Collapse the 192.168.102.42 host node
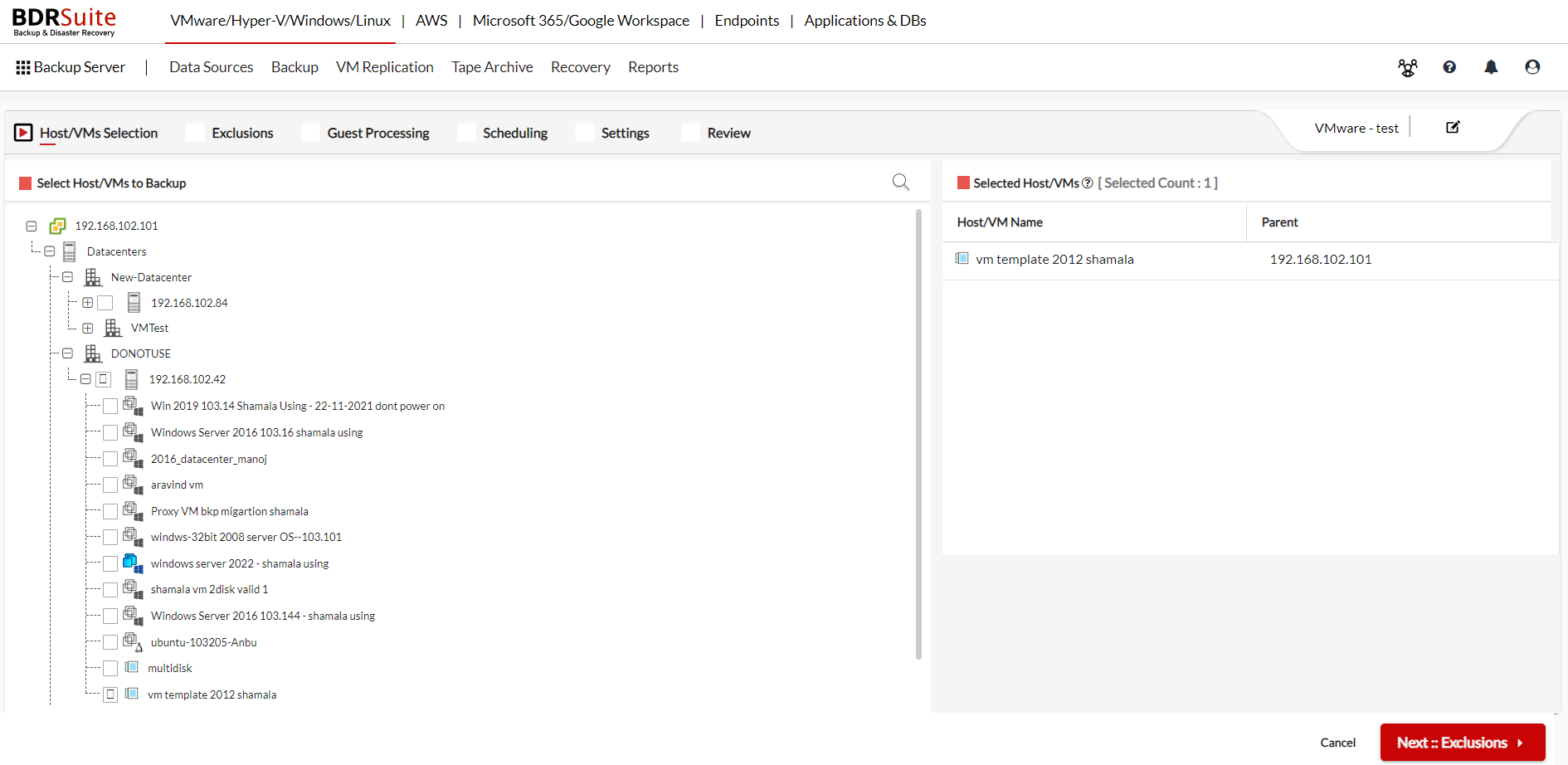 pos(85,379)
